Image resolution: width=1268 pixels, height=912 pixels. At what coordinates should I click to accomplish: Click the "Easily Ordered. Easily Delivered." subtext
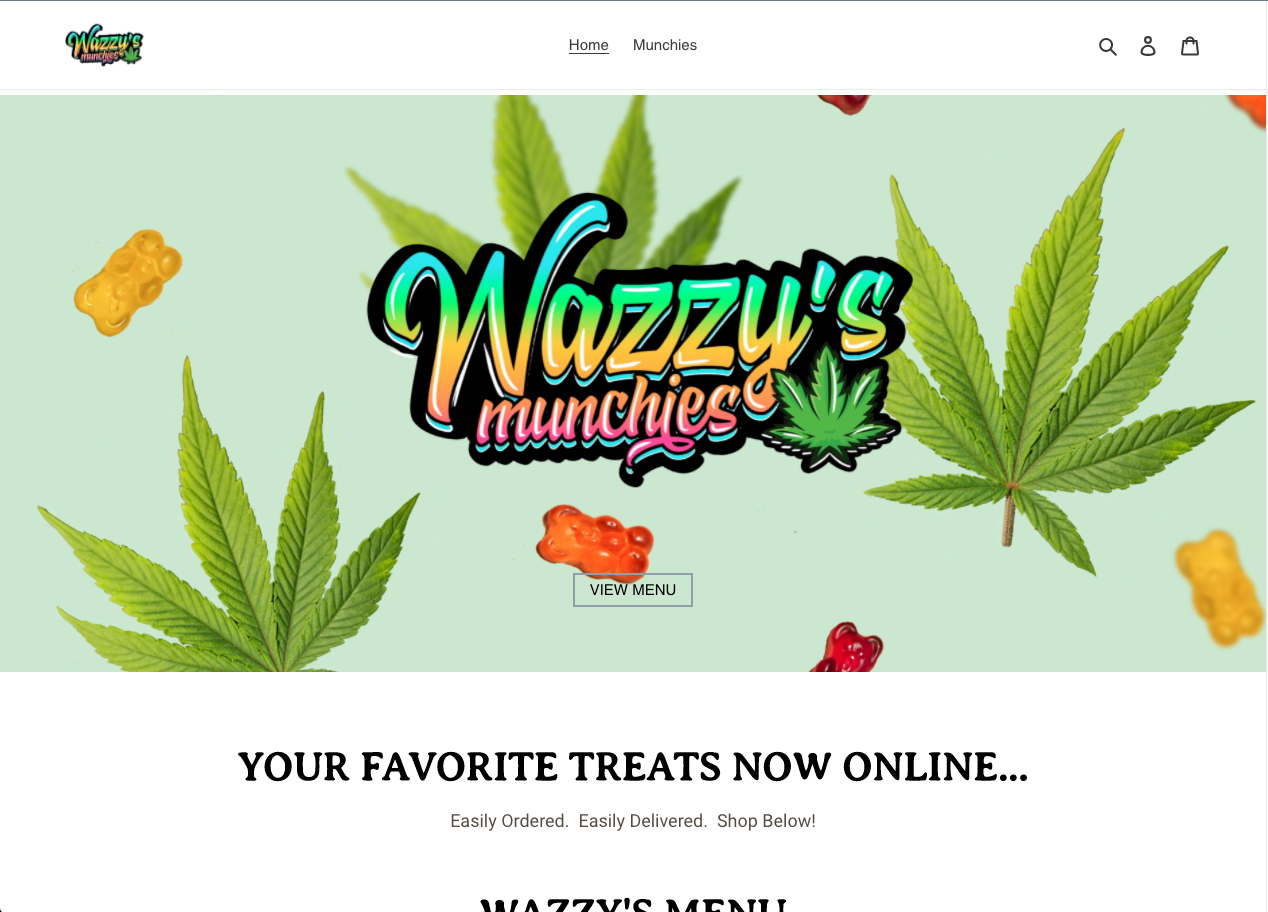(579, 821)
